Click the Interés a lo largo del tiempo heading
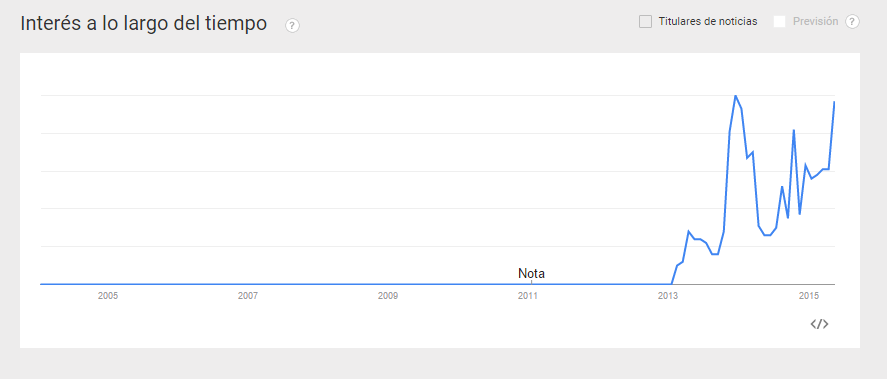 coord(144,24)
